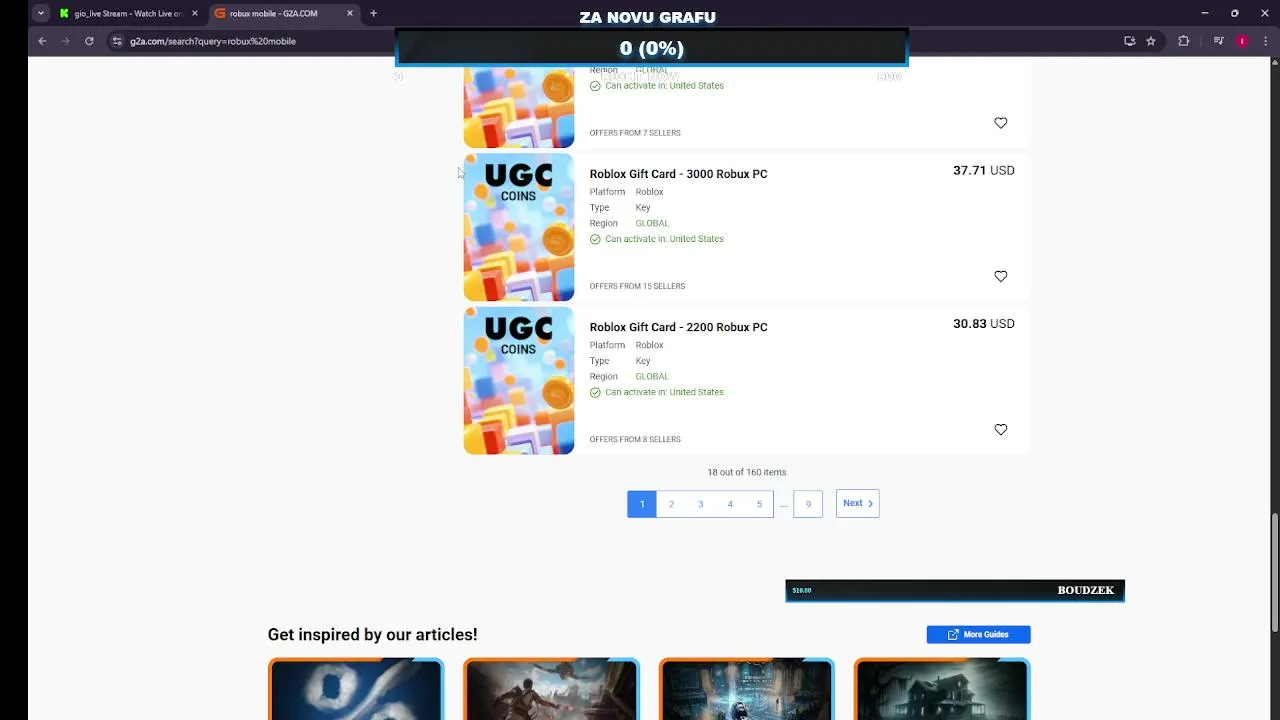Click the browser forward arrow
The height and width of the screenshot is (720, 1280).
click(66, 41)
